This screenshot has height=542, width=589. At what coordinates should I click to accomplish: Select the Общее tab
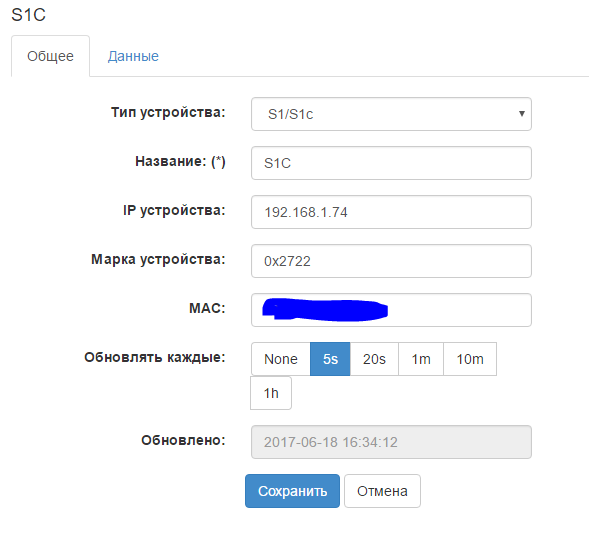(x=50, y=56)
